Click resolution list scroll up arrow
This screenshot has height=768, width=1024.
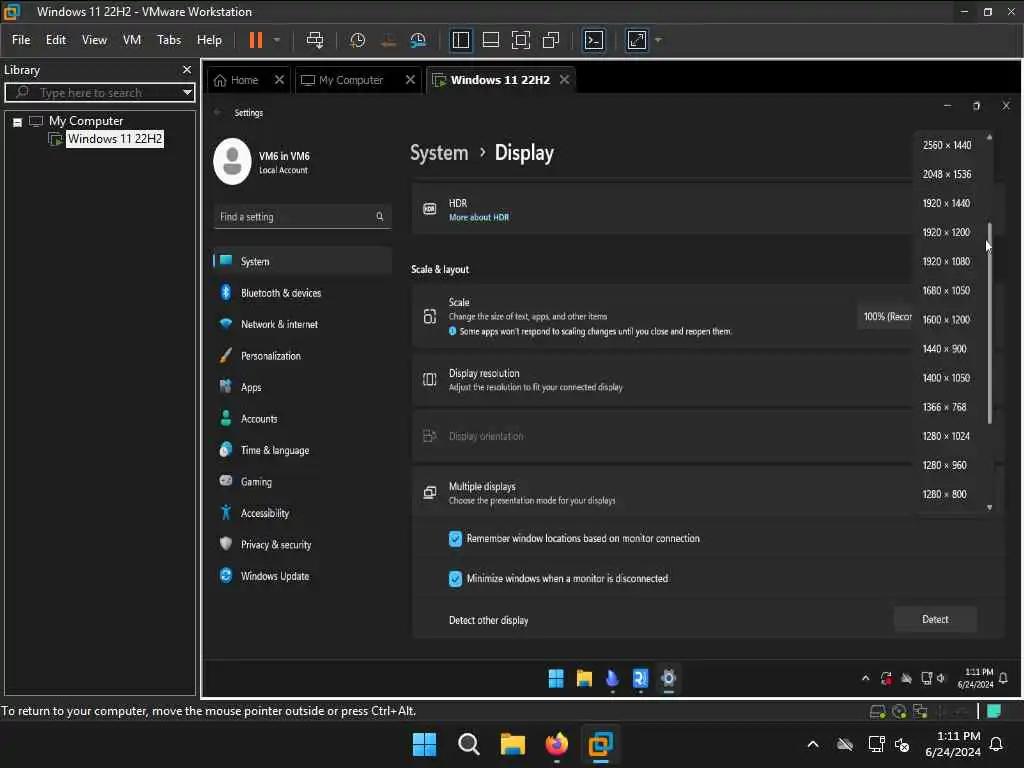990,136
